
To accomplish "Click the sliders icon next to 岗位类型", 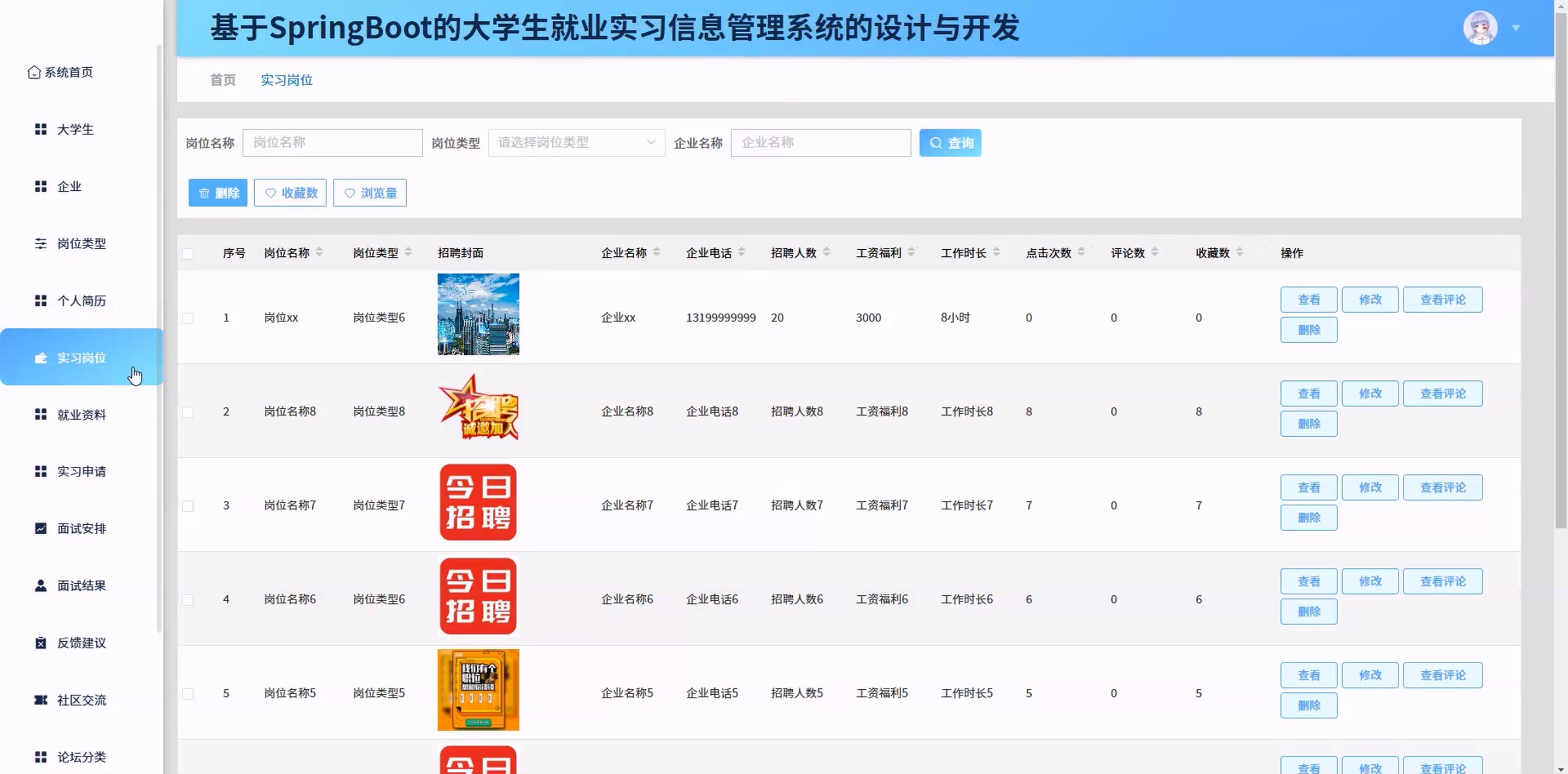I will (41, 243).
